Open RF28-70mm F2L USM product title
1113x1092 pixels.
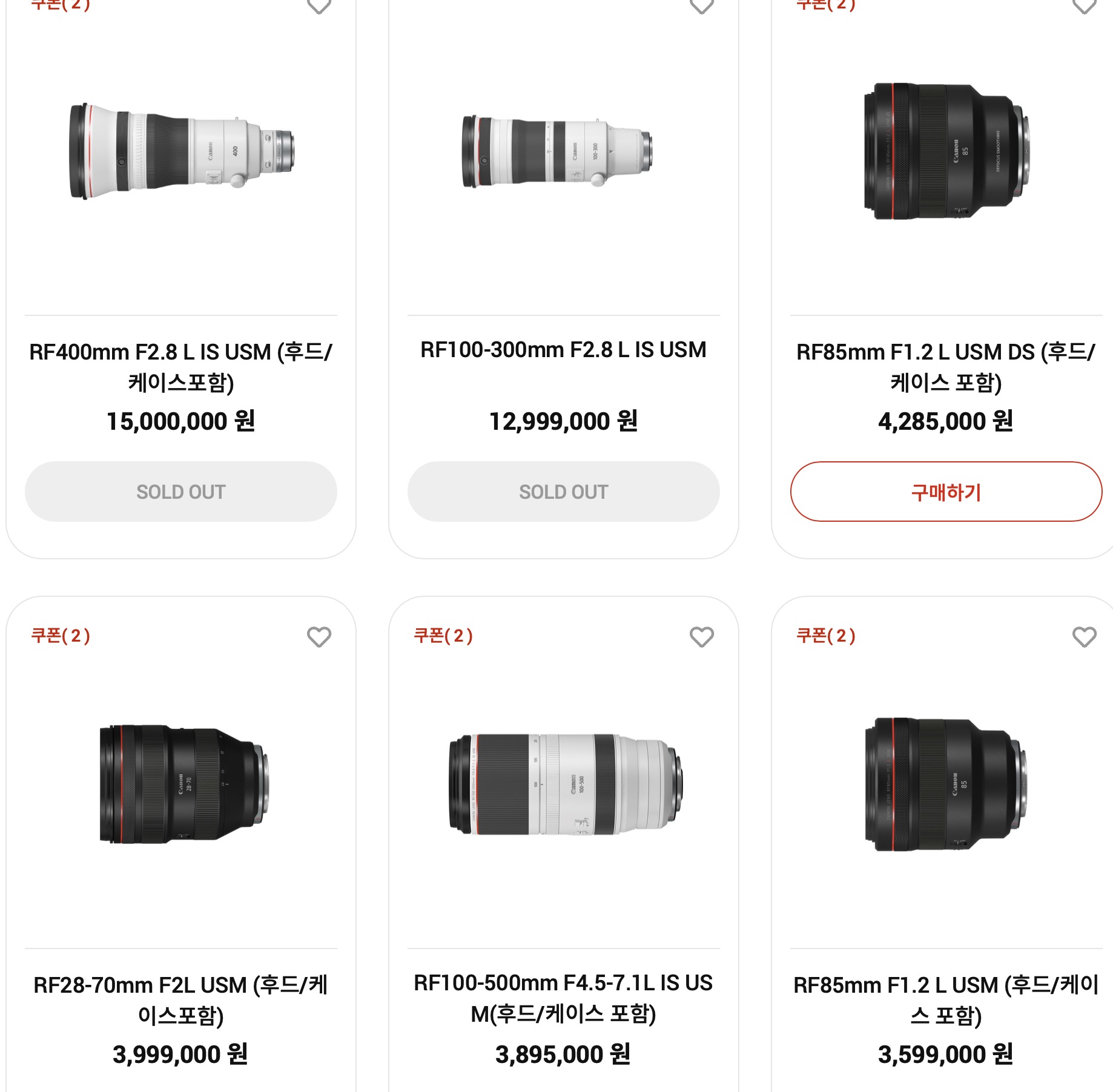point(181,1000)
